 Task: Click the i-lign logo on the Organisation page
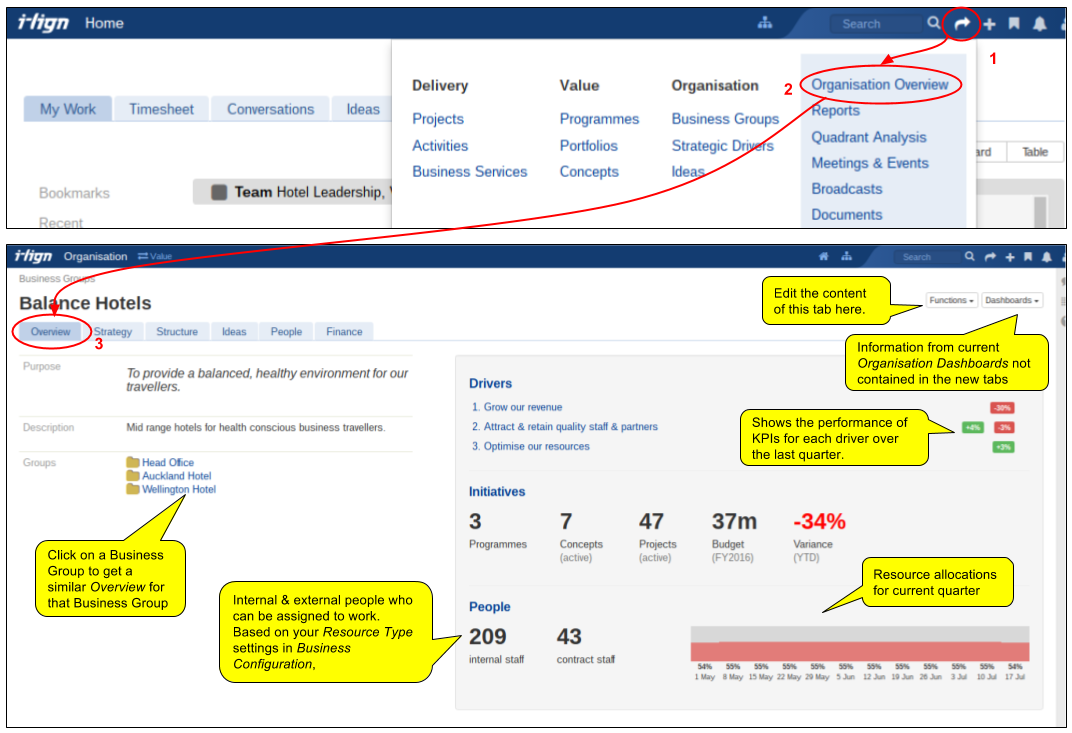34,256
